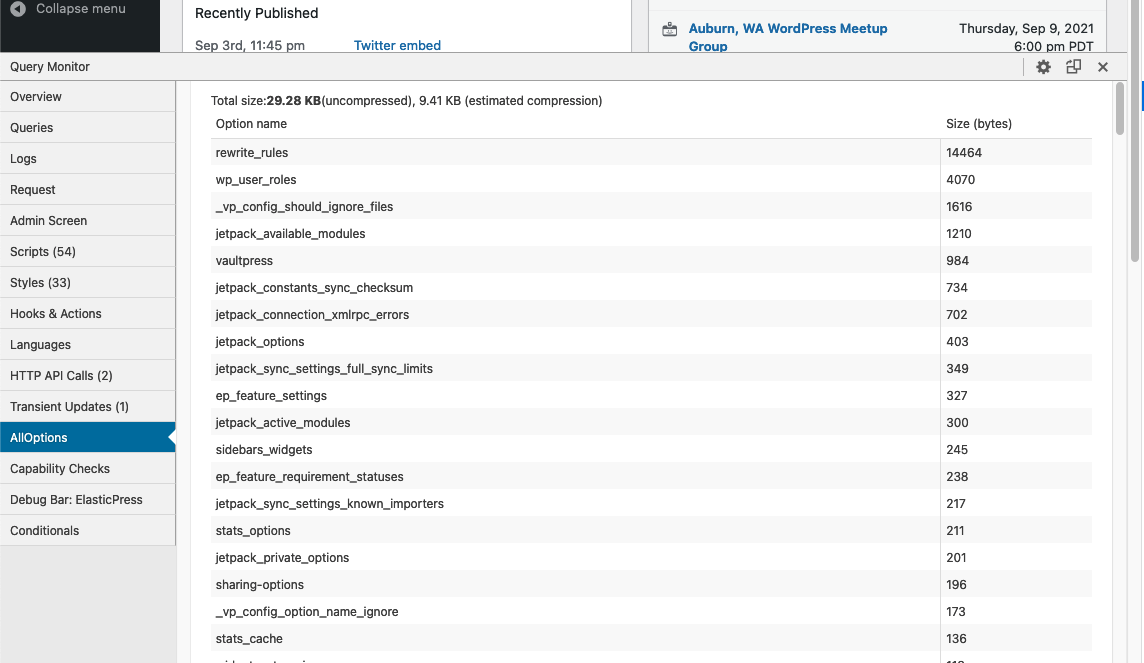View the Capability Checks panel
This screenshot has width=1144, height=663.
click(60, 469)
